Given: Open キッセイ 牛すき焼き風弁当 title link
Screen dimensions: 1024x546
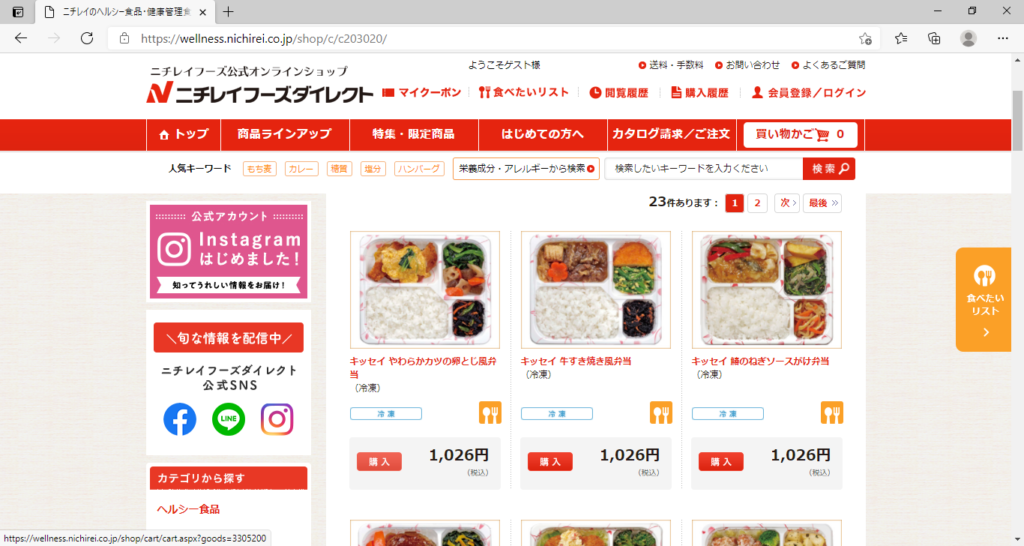Looking at the screenshot, I should click(576, 361).
